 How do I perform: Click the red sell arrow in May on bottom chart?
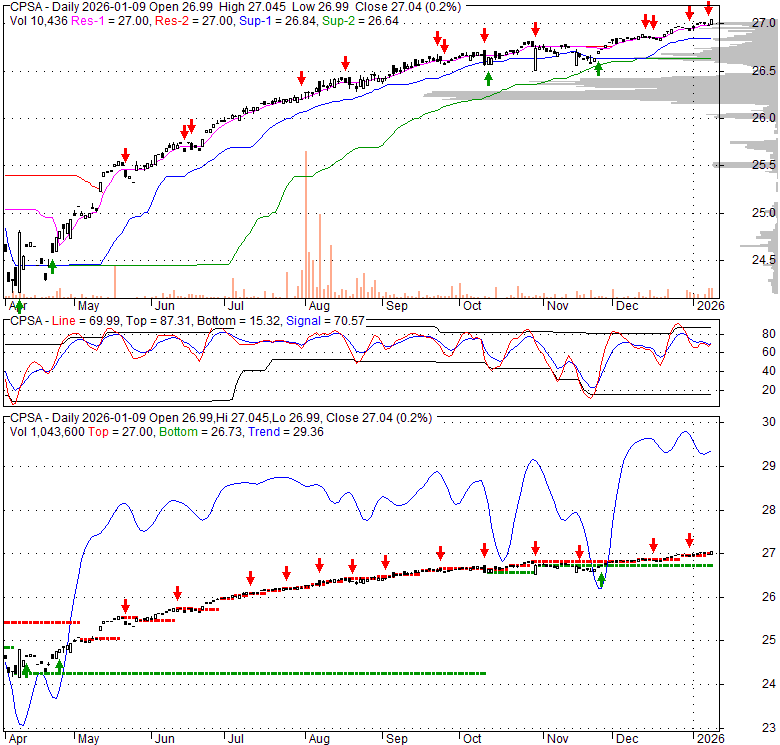tap(125, 606)
